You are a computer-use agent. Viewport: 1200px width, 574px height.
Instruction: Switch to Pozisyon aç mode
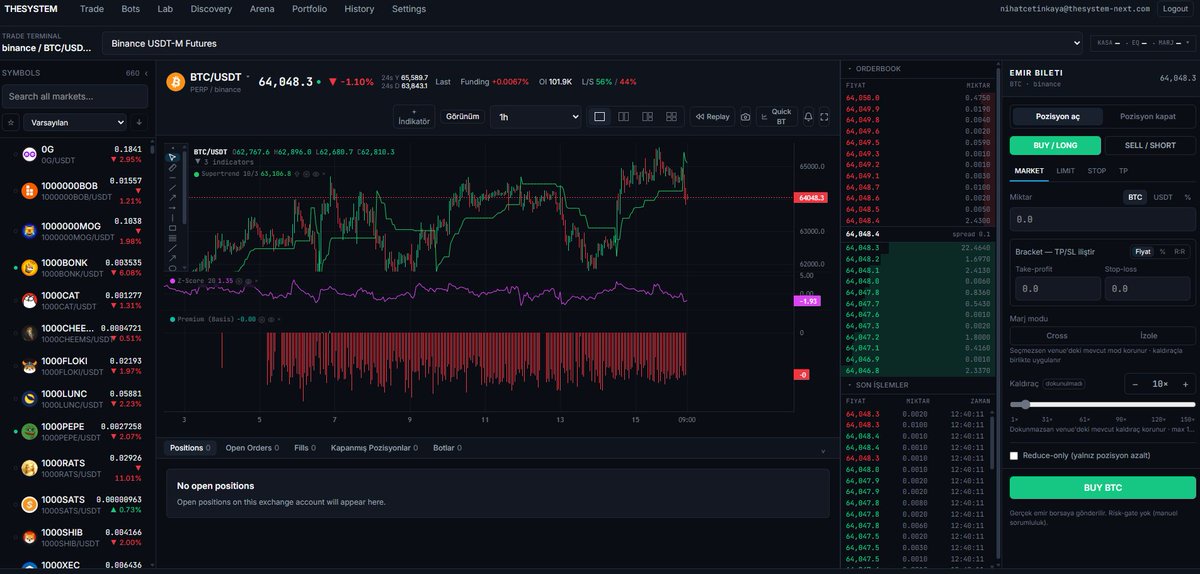(x=1056, y=116)
